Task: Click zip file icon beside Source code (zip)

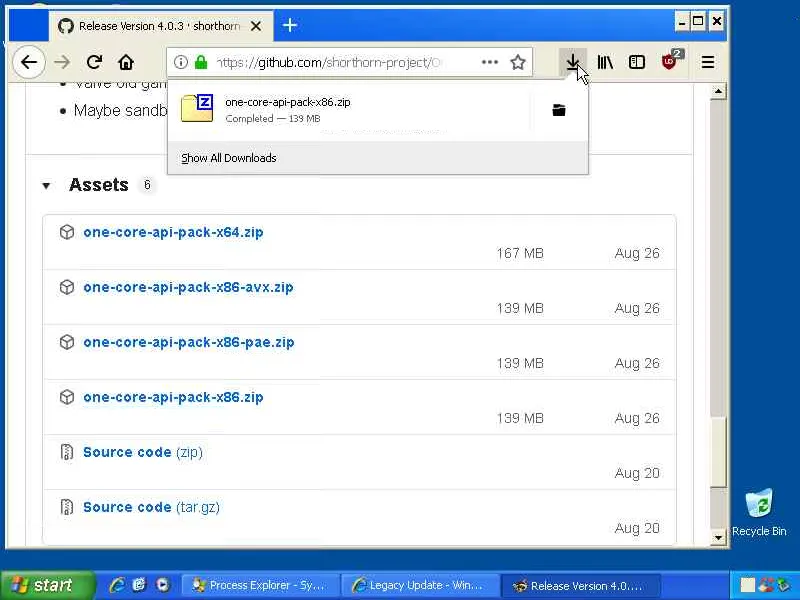Action: click(67, 452)
